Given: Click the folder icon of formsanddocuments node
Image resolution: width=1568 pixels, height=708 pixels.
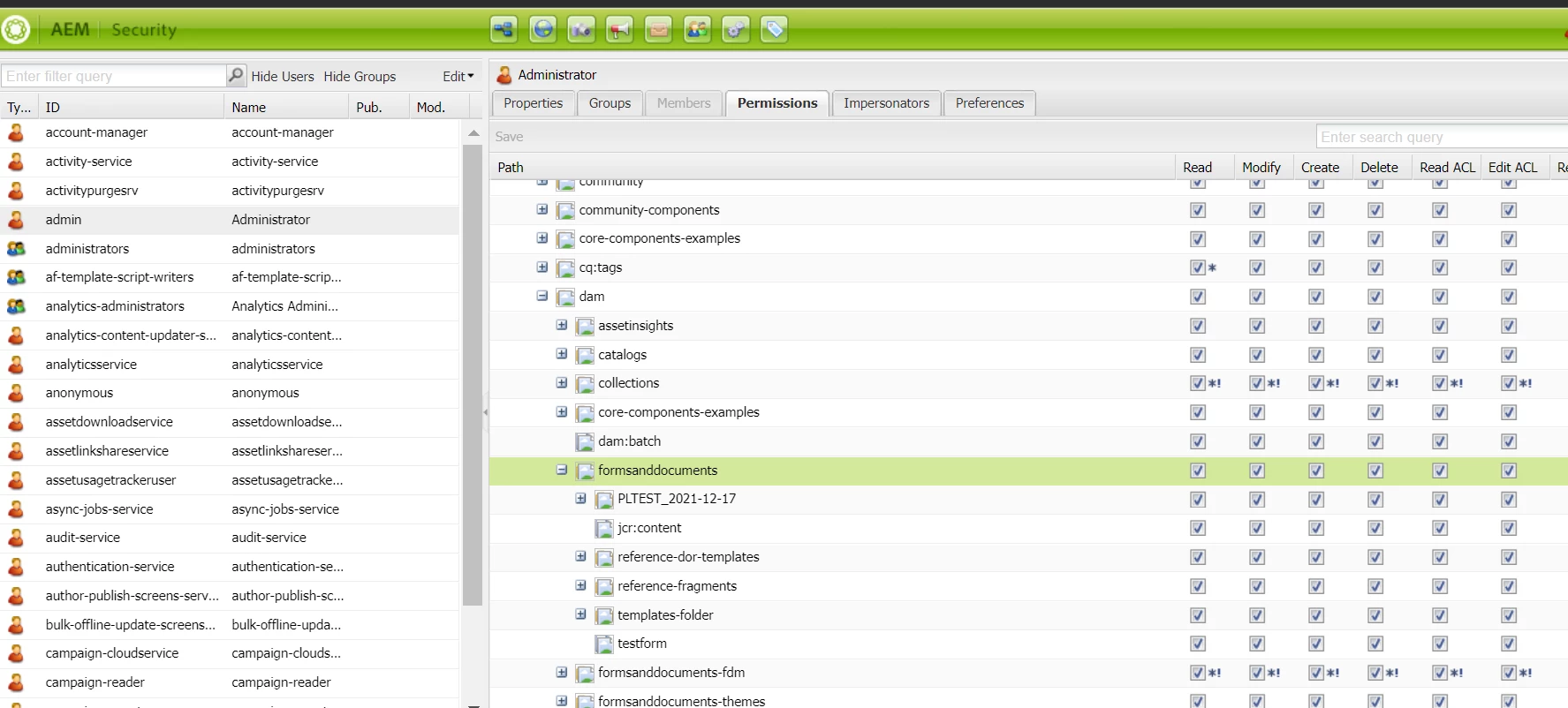Looking at the screenshot, I should tap(585, 471).
